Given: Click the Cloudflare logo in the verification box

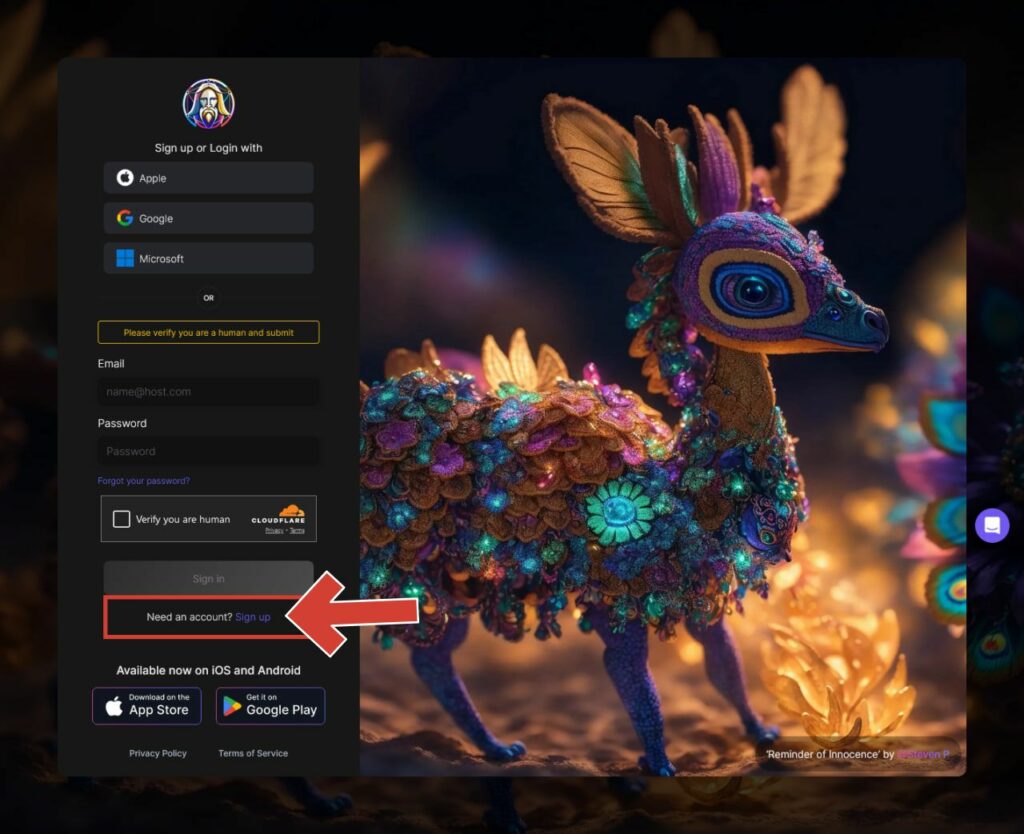Looking at the screenshot, I should [279, 514].
